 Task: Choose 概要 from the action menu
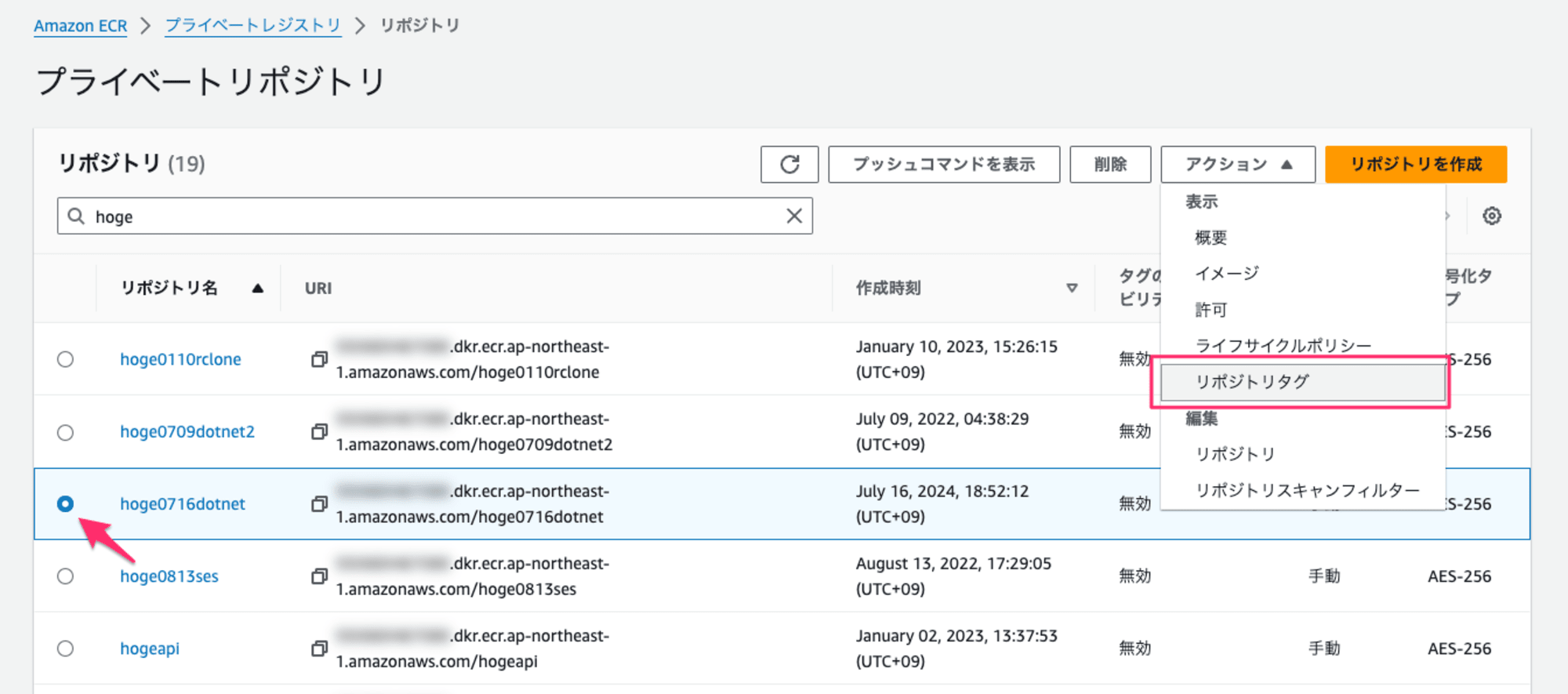[x=1303, y=238]
